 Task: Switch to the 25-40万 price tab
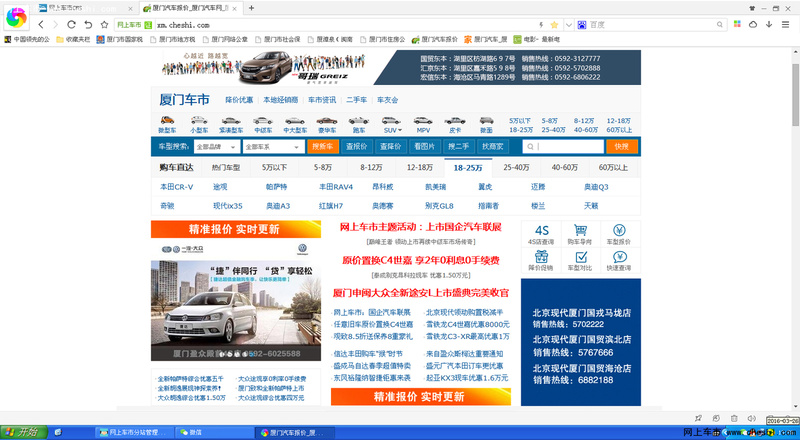[516, 167]
